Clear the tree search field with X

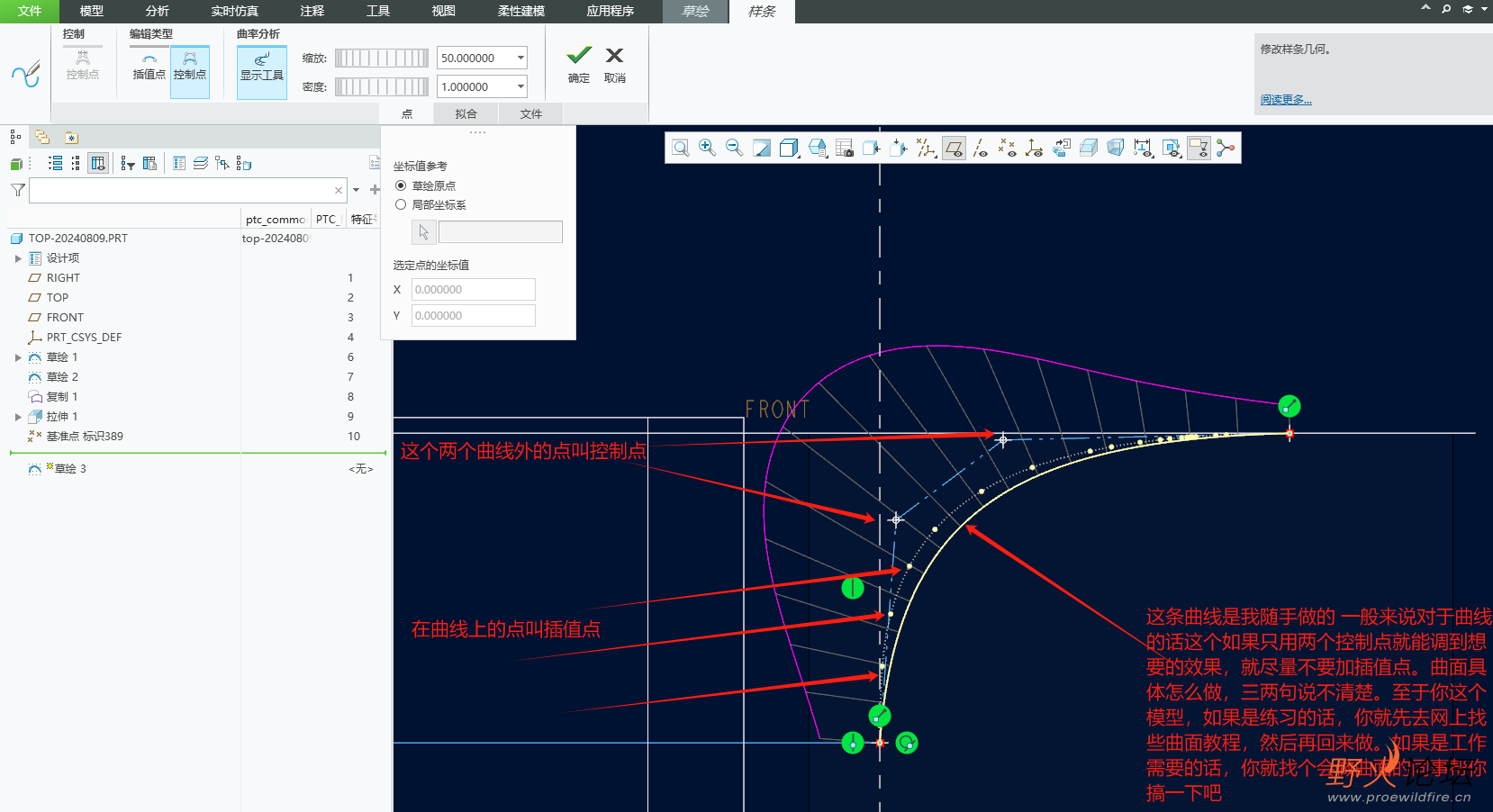tap(339, 190)
